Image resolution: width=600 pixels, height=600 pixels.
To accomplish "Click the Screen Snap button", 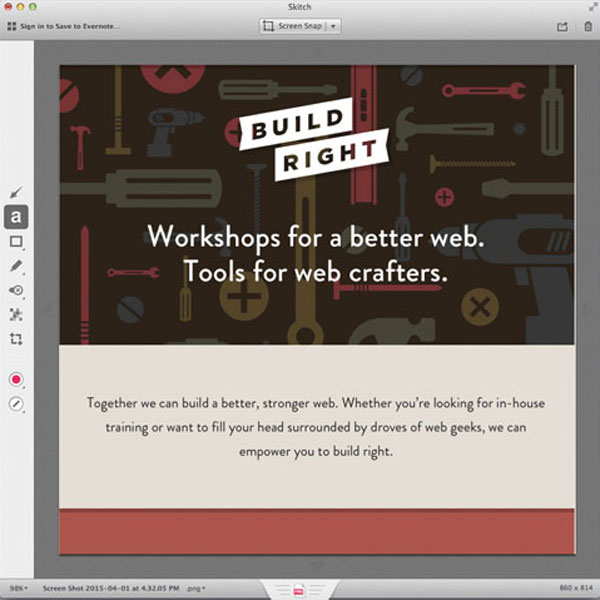I will click(x=293, y=26).
